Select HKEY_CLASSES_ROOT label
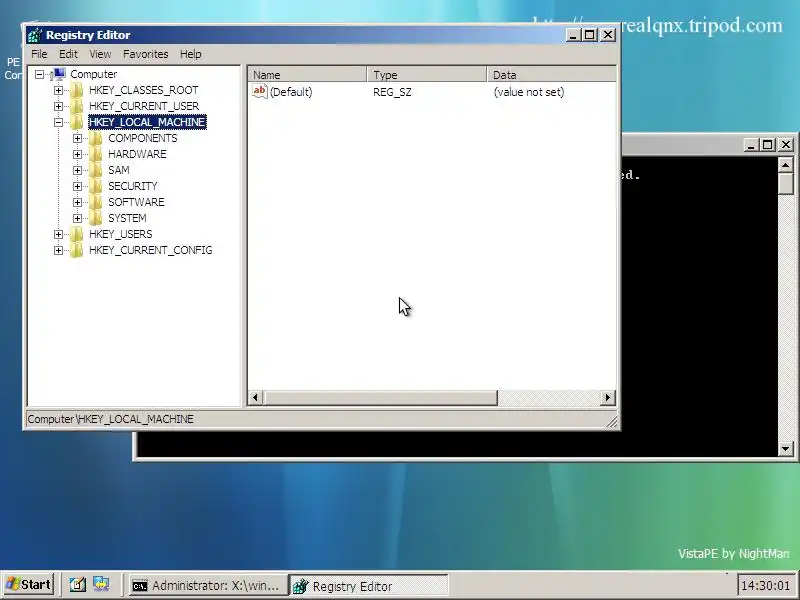Viewport: 800px width, 600px height. point(143,90)
